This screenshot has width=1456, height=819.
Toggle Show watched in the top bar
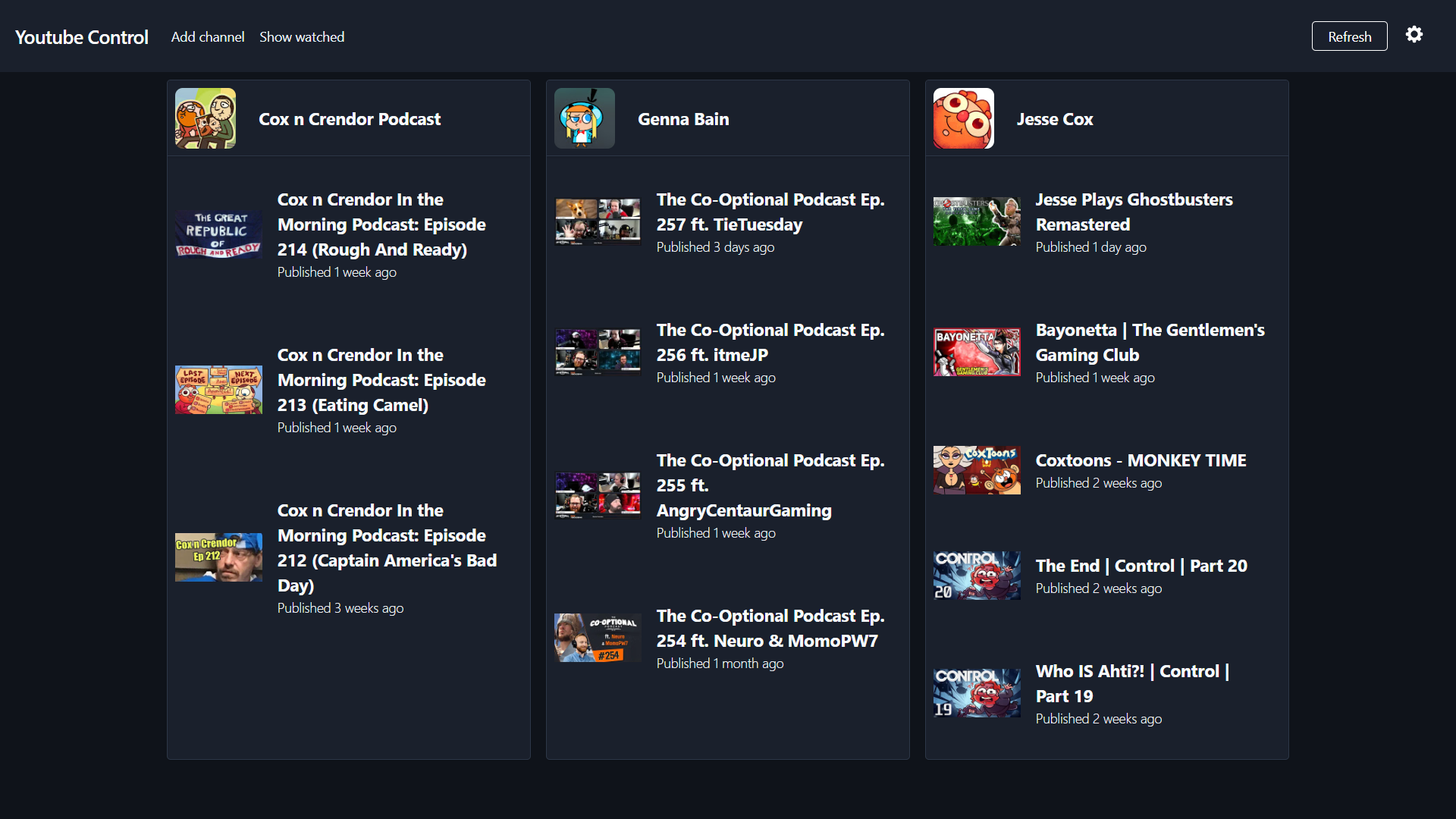point(302,37)
